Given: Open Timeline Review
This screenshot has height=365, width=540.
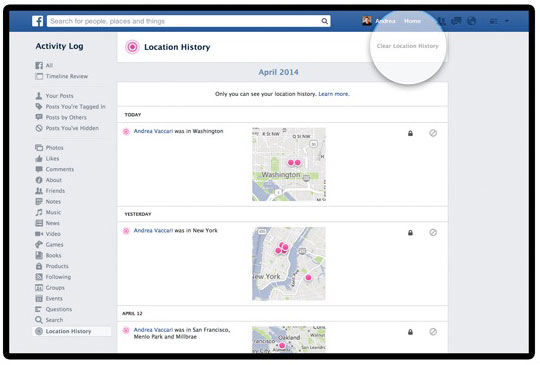Looking at the screenshot, I should pos(66,76).
